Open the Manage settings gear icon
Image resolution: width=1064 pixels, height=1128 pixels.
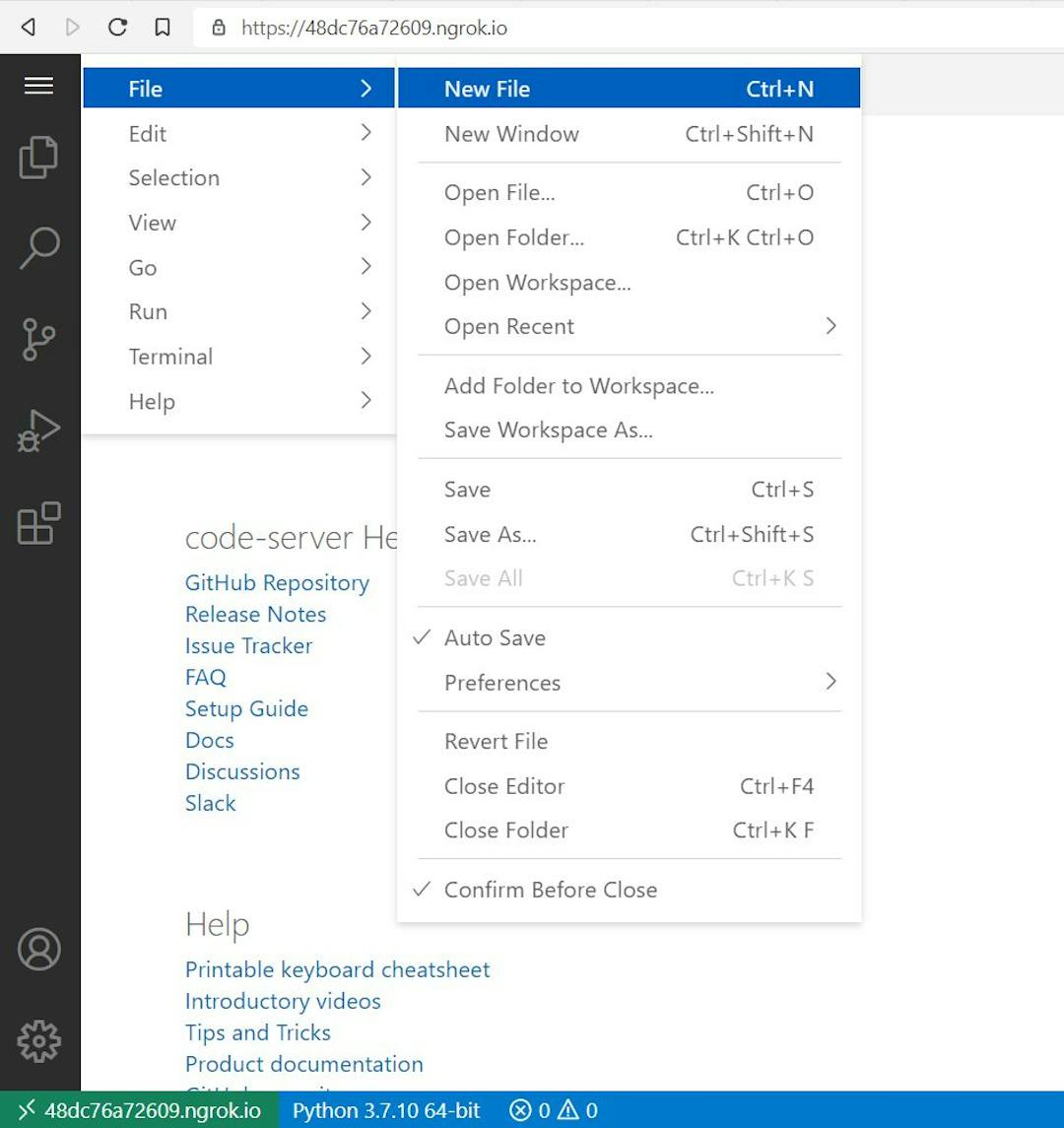[39, 1039]
